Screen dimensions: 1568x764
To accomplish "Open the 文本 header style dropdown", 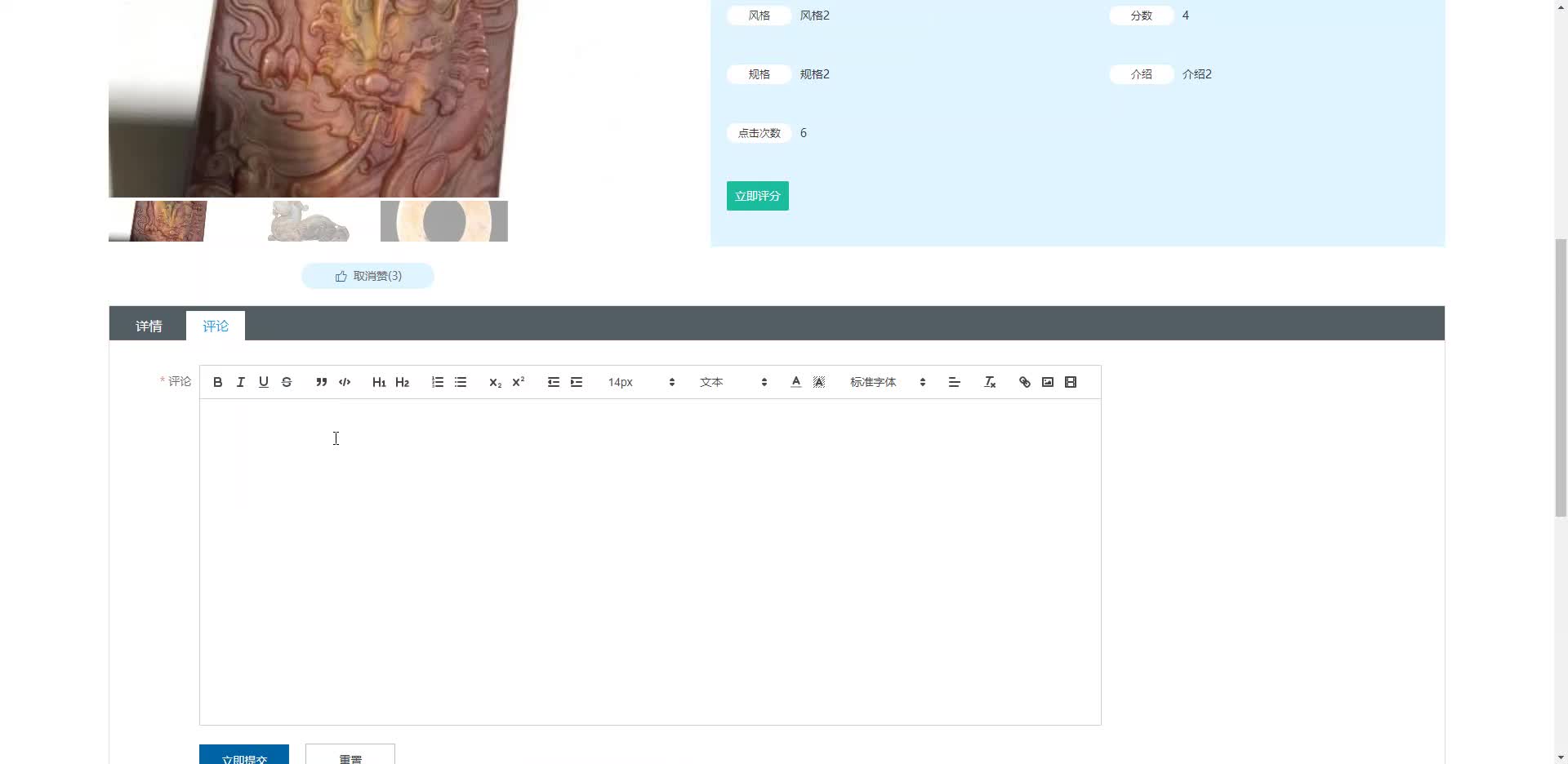I will pos(733,382).
